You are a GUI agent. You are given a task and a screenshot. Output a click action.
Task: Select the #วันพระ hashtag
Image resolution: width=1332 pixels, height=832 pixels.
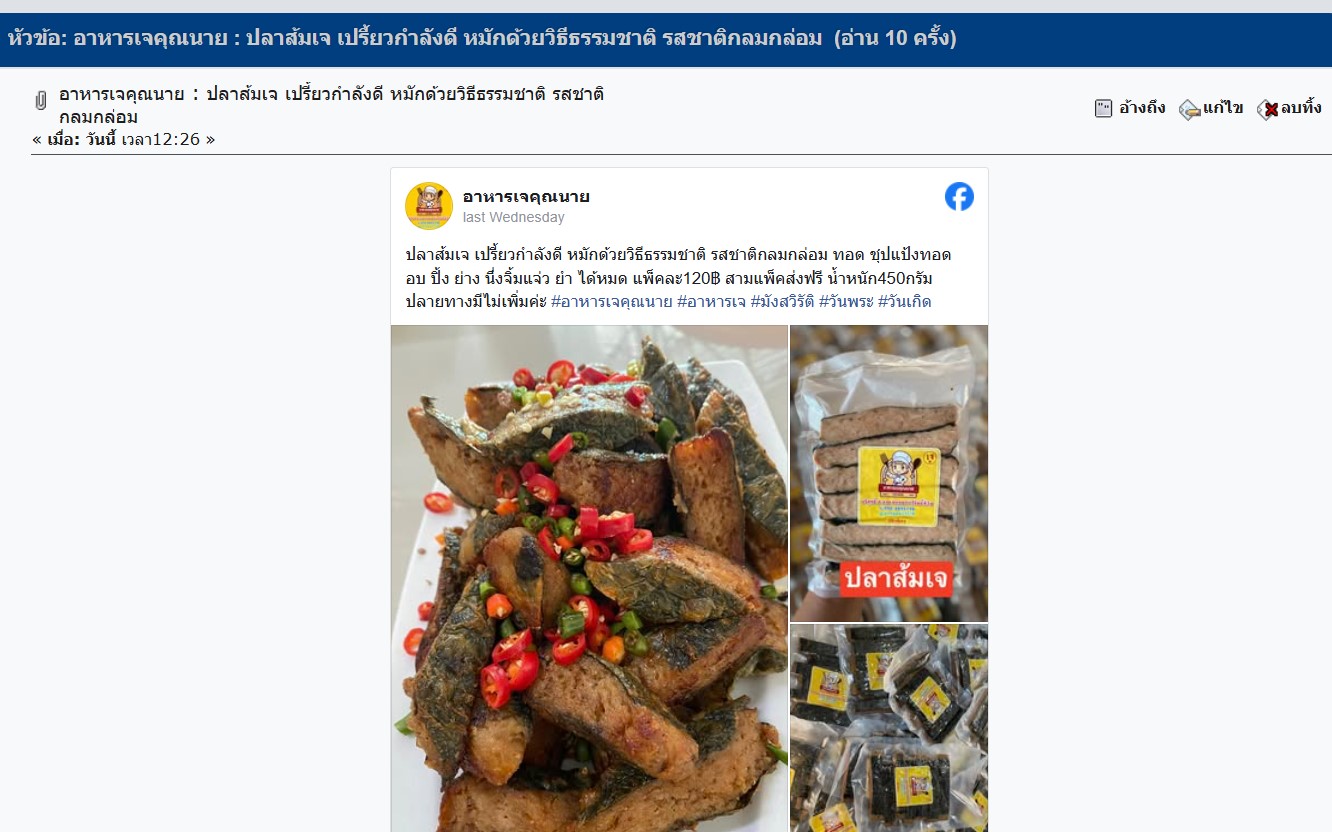[x=846, y=301]
